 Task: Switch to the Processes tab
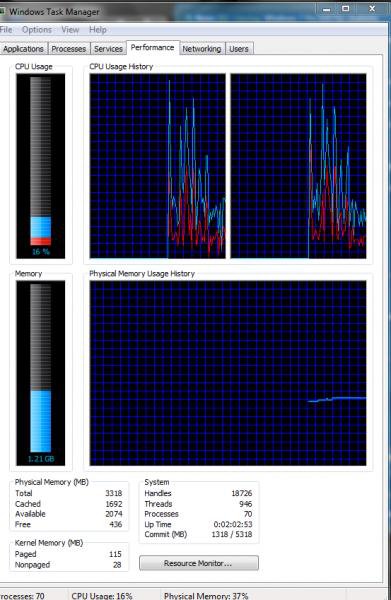69,49
